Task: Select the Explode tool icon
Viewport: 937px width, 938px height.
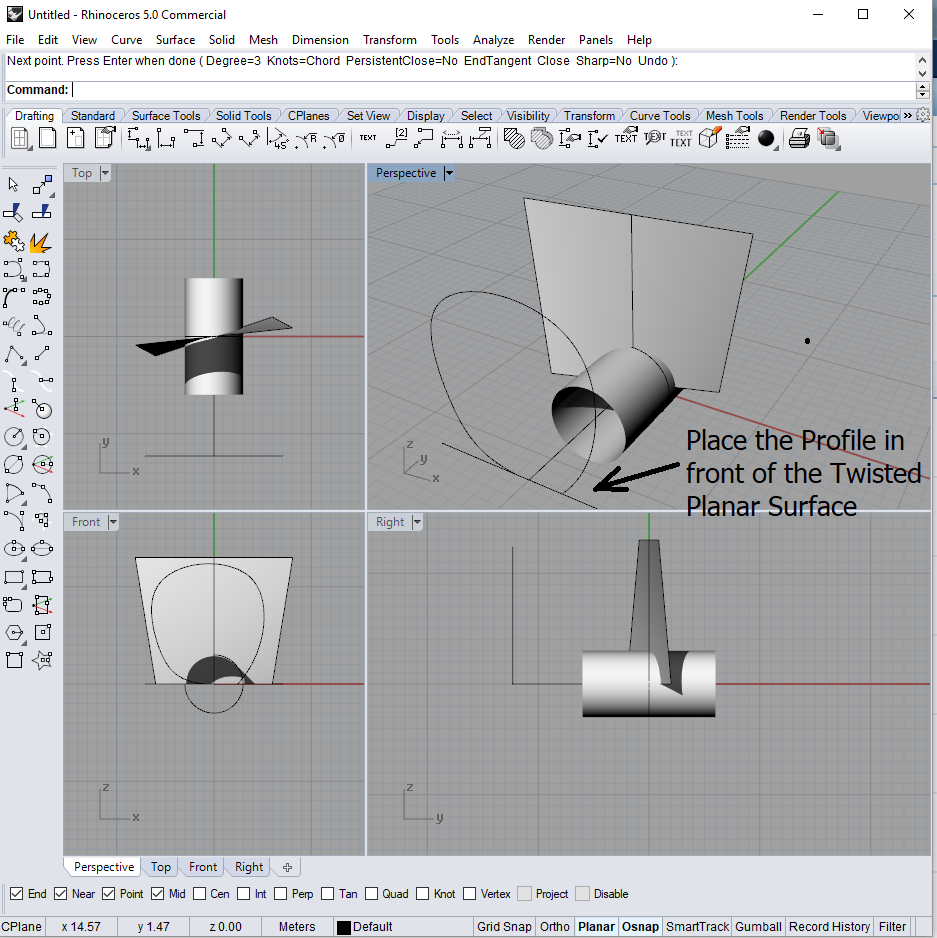Action: [x=41, y=241]
